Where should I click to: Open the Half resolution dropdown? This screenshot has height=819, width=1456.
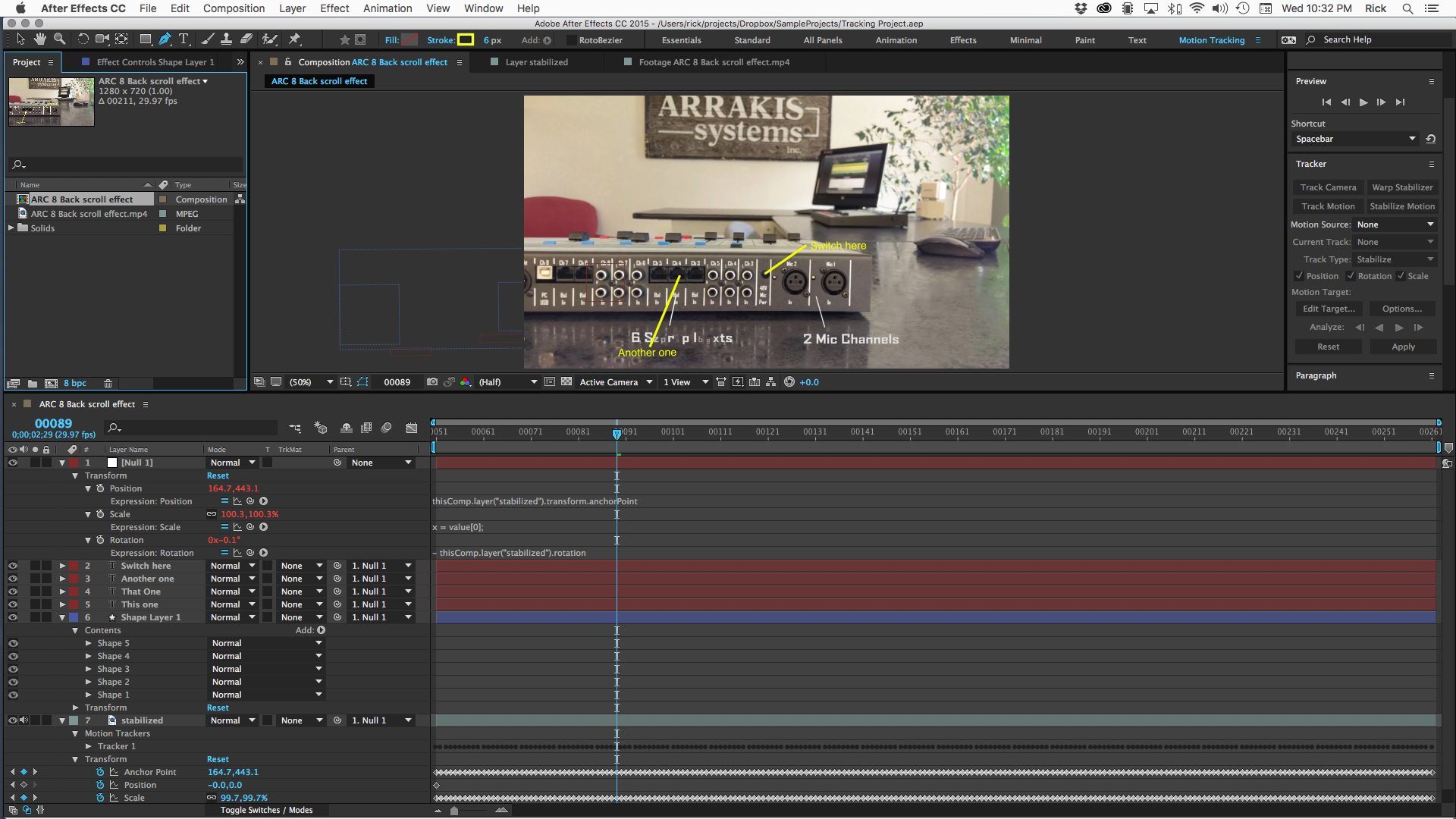(507, 382)
